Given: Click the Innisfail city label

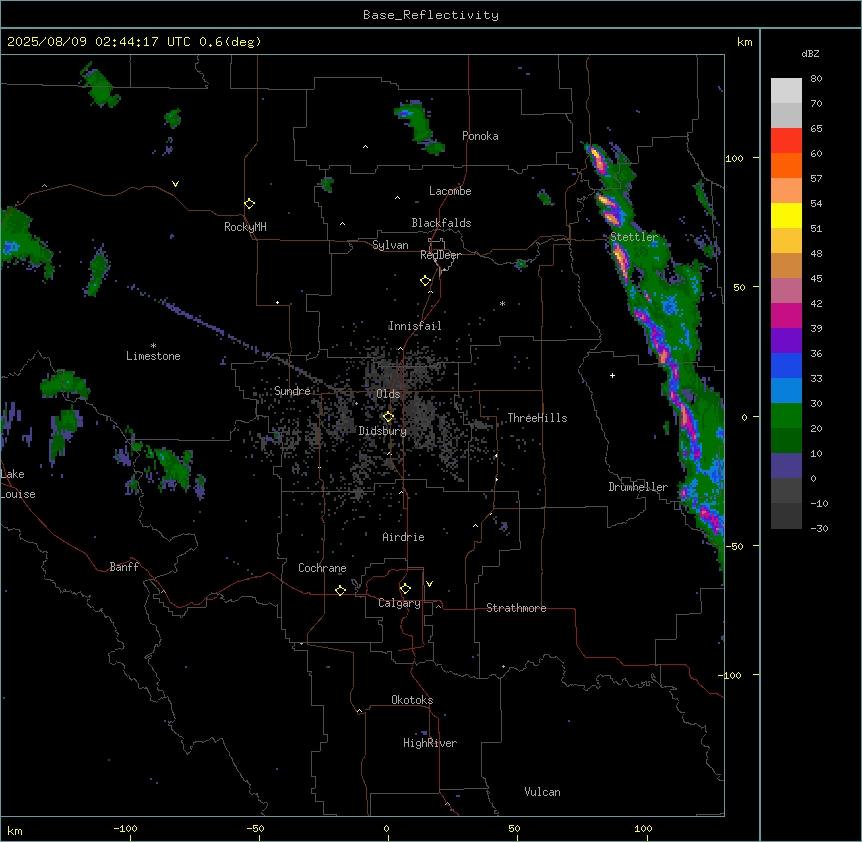Looking at the screenshot, I should [415, 326].
